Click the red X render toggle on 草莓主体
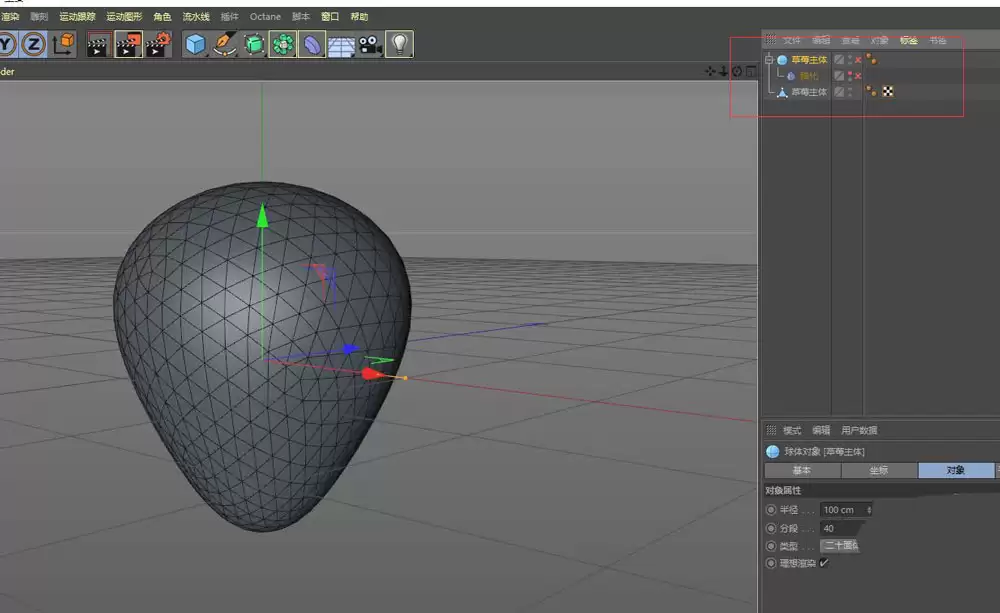Image resolution: width=1000 pixels, height=613 pixels. point(857,61)
